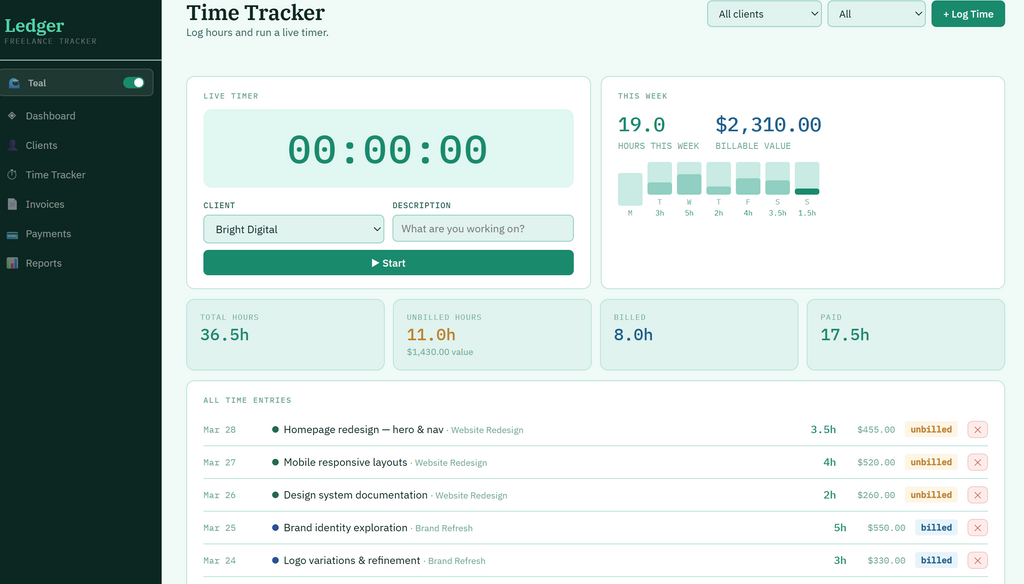Click the 'Mar 24' date
This screenshot has width=1024, height=584.
(219, 560)
